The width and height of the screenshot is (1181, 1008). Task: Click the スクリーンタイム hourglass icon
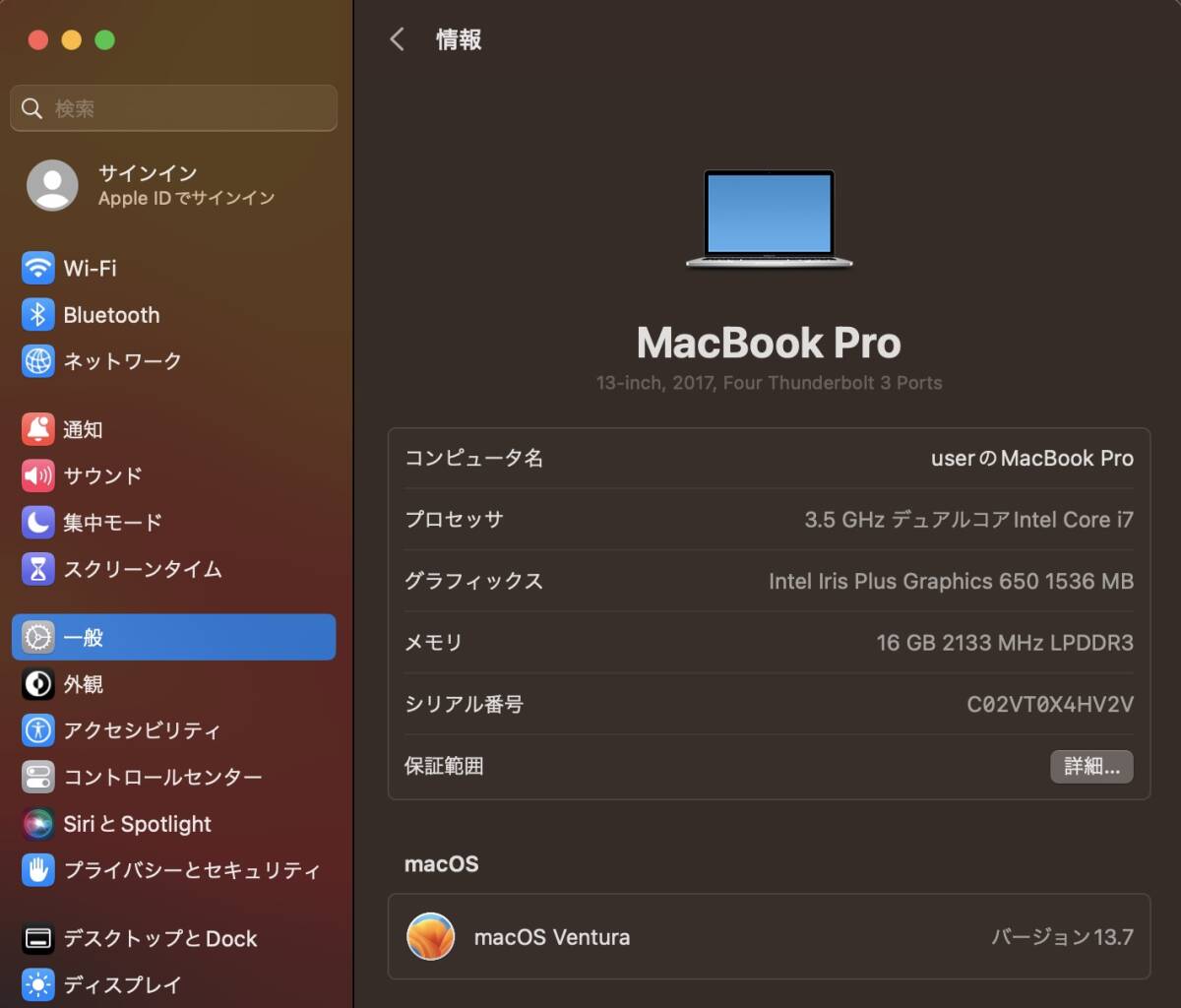(x=38, y=569)
